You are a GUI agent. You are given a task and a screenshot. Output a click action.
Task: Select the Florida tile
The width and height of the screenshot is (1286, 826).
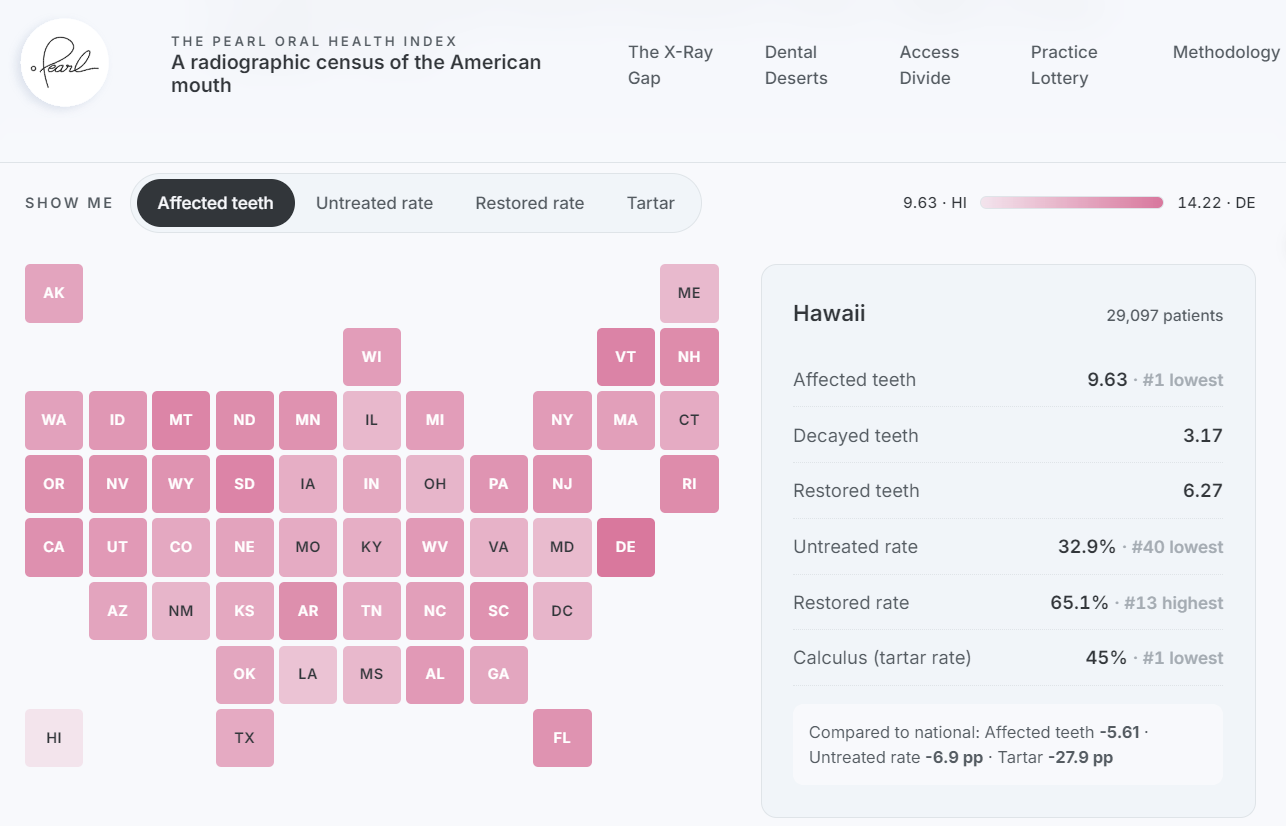coord(562,738)
